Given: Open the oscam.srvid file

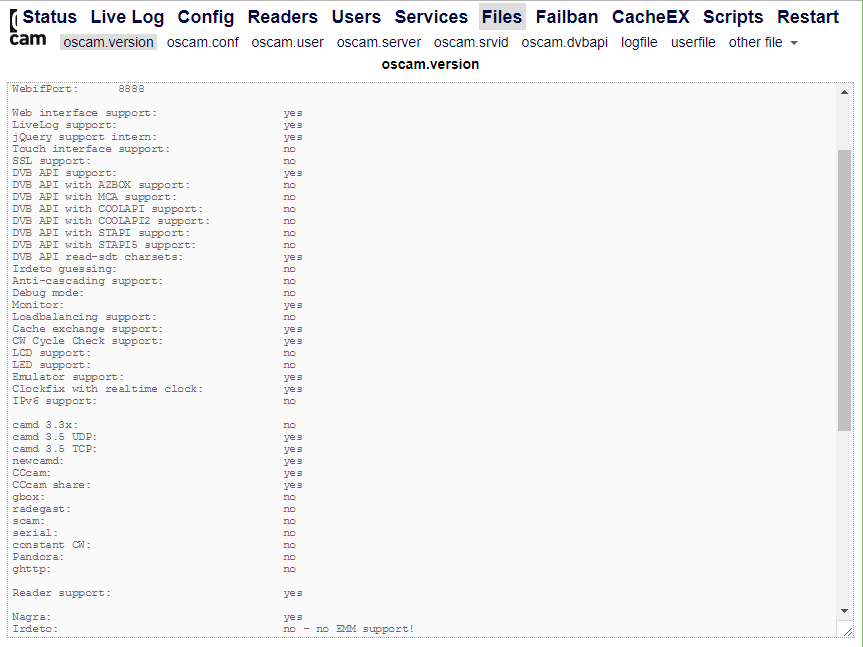Looking at the screenshot, I should 471,42.
